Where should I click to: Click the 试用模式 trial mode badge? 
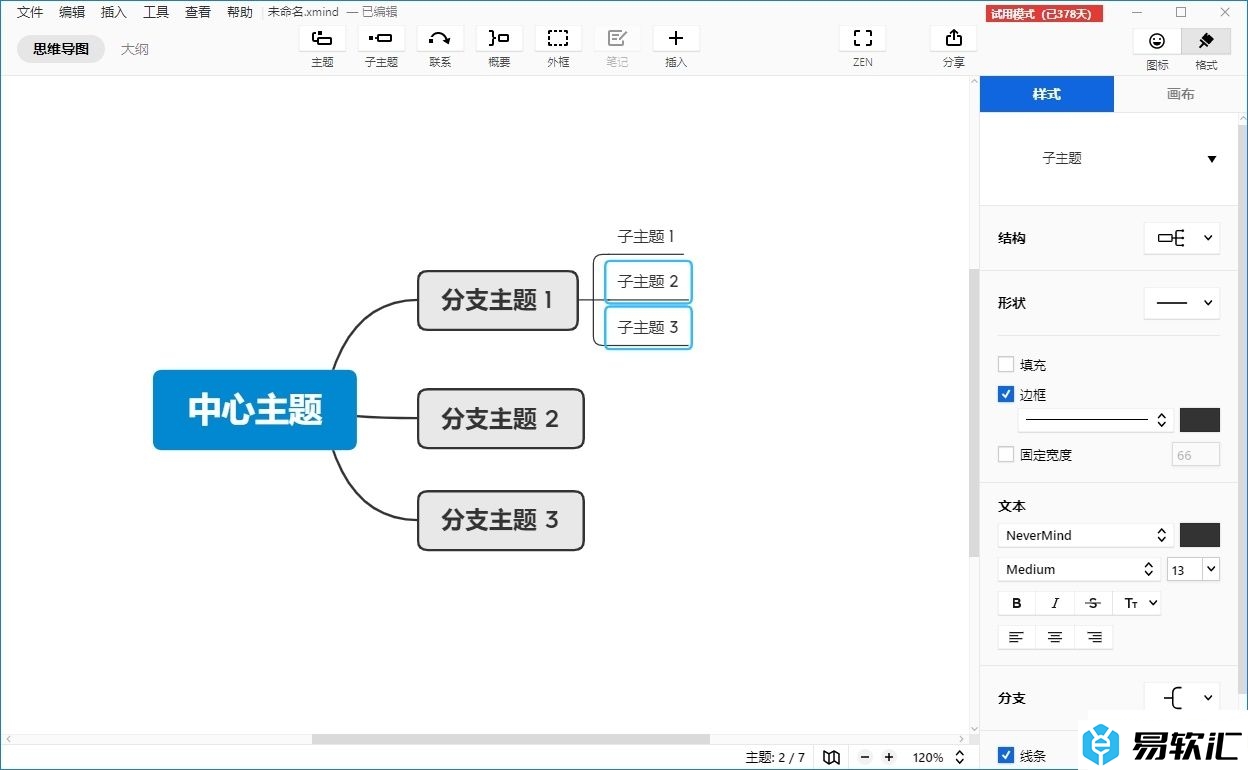1045,14
